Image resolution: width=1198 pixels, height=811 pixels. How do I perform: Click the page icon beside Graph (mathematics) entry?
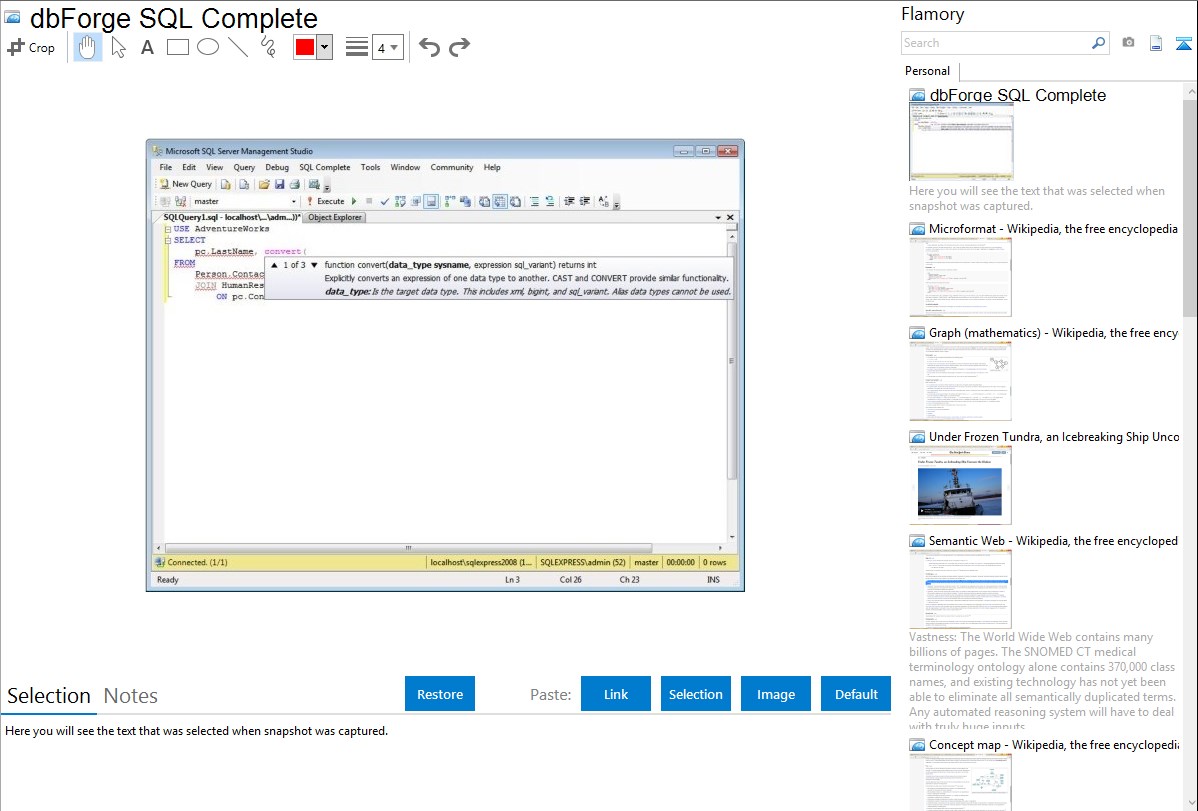point(918,333)
